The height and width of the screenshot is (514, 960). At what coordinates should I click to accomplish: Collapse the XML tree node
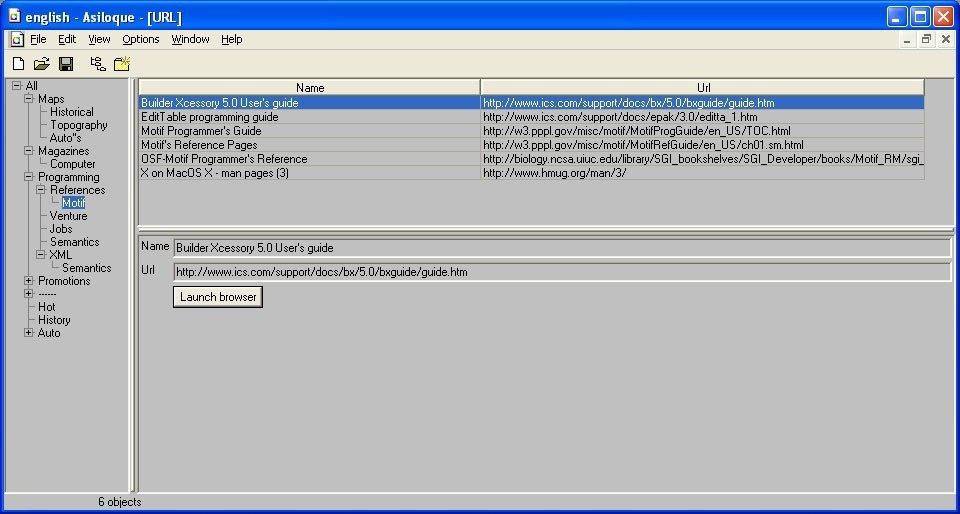pos(41,255)
